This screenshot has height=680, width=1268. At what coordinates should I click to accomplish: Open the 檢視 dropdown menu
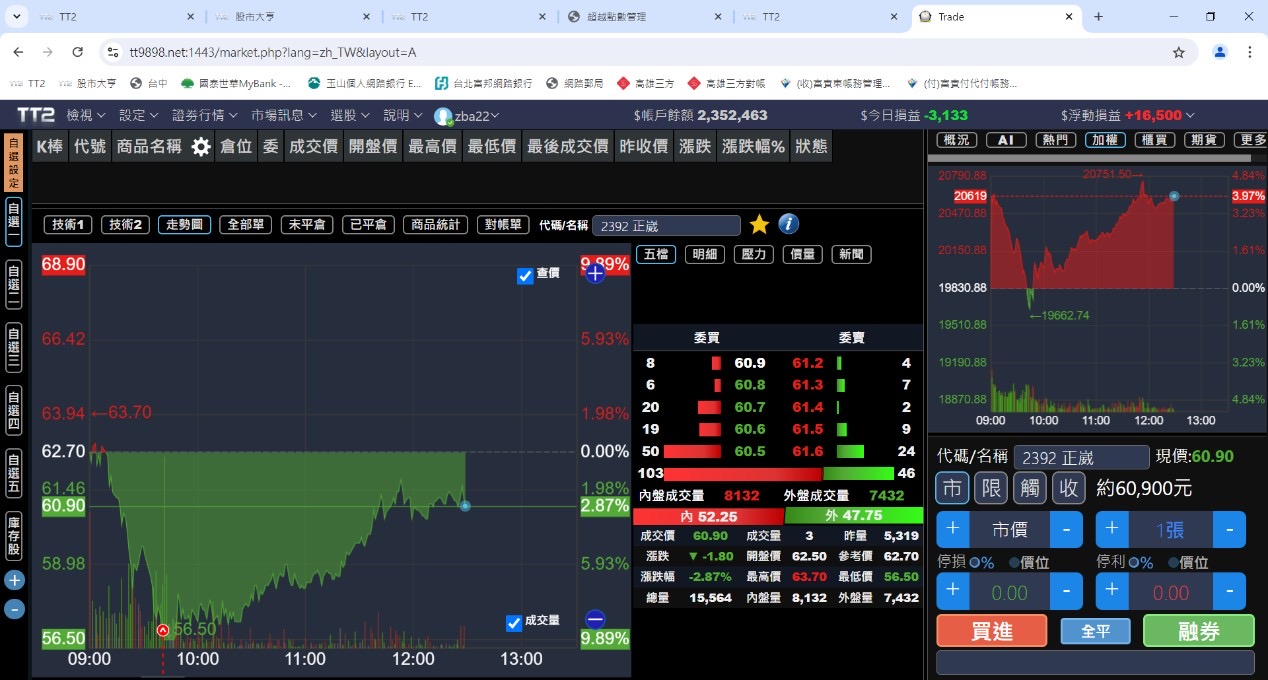(x=86, y=115)
